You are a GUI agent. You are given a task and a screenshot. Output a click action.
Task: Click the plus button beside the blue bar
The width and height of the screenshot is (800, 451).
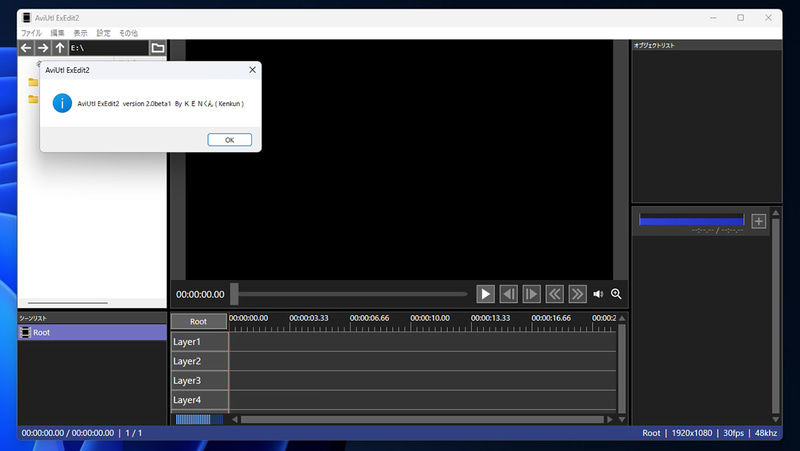758,221
